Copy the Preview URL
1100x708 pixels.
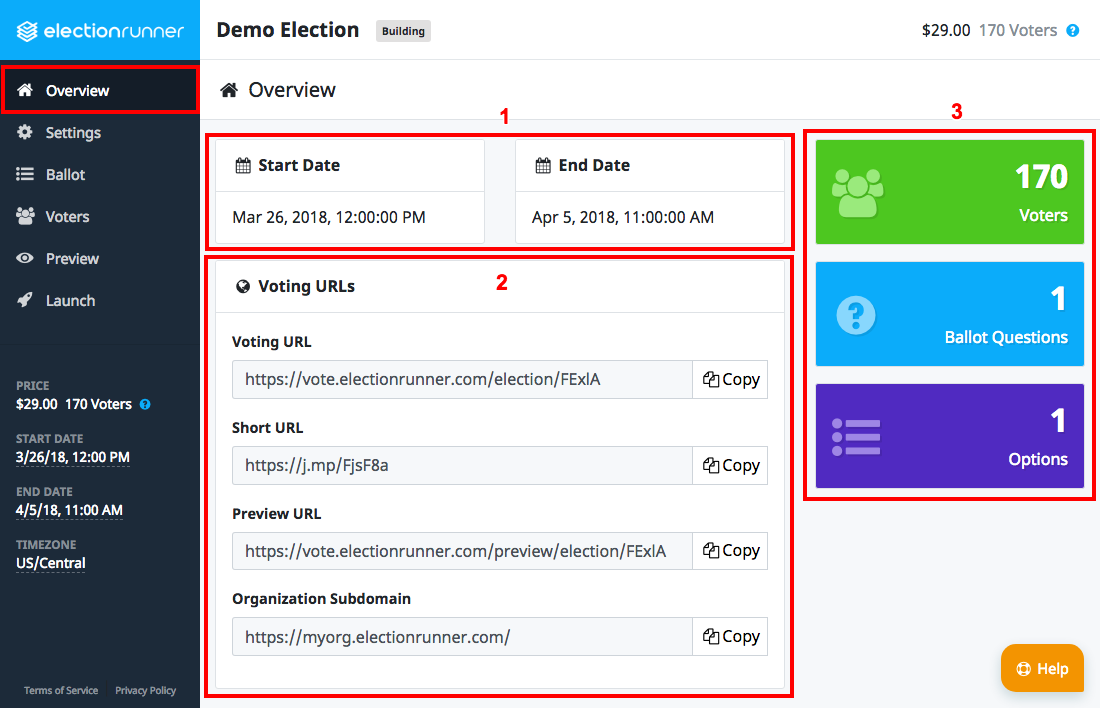(x=730, y=551)
